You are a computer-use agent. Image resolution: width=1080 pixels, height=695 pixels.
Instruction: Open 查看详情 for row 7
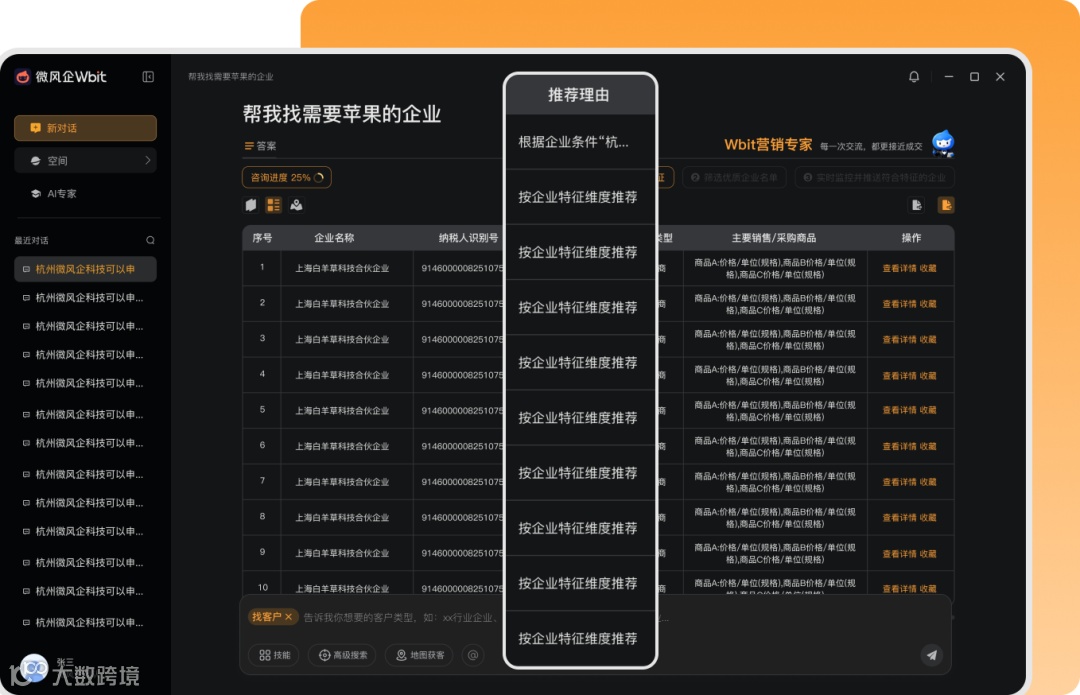899,482
